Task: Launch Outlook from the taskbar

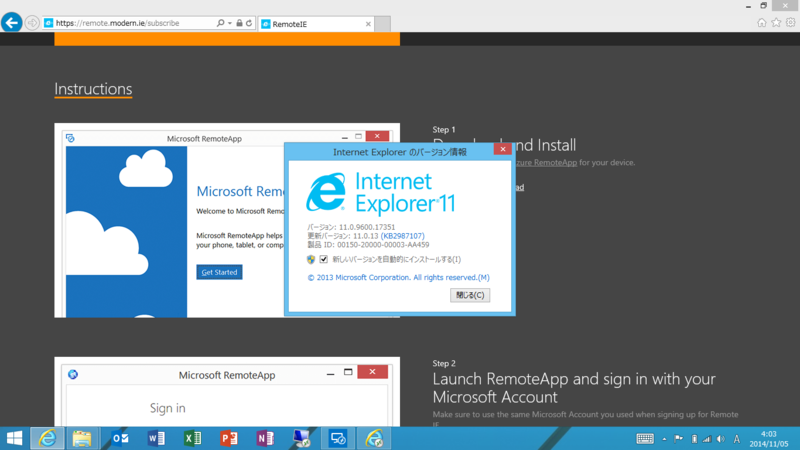Action: tap(120, 438)
